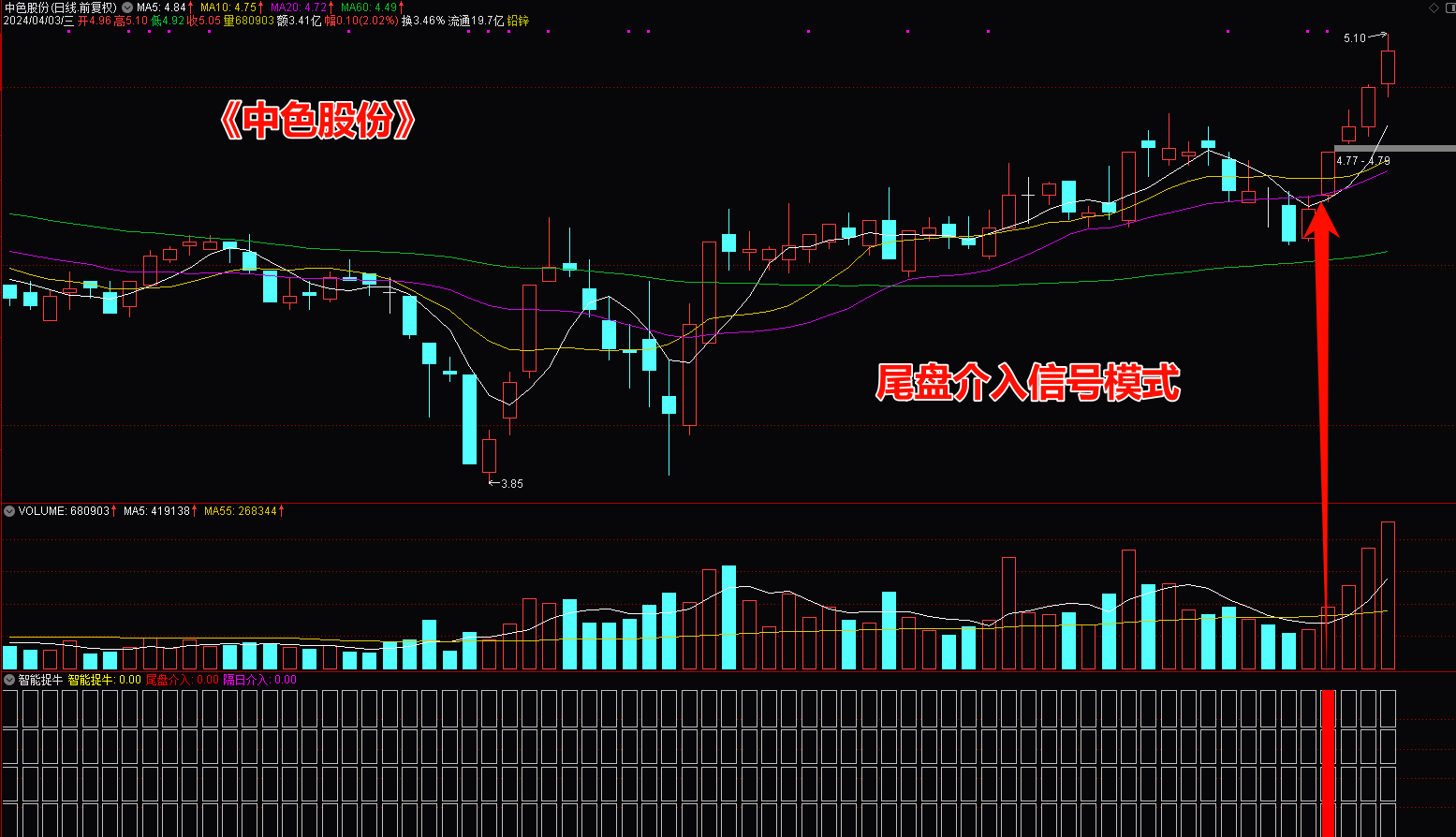The width and height of the screenshot is (1456, 837).
Task: Click the 5.10 high price annotation
Action: tap(1354, 38)
